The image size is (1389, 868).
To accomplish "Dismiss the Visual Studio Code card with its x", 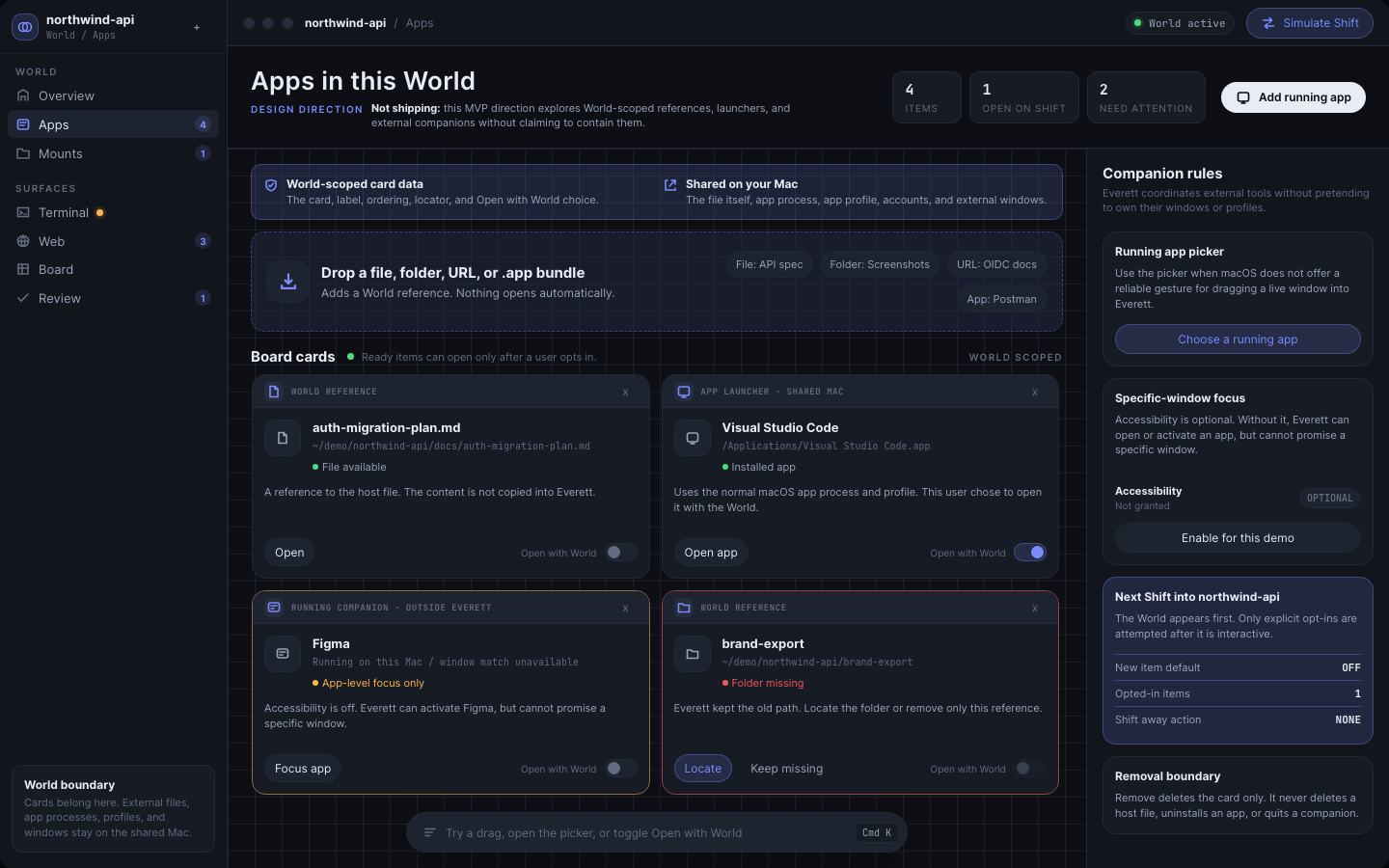I will click(x=1035, y=393).
